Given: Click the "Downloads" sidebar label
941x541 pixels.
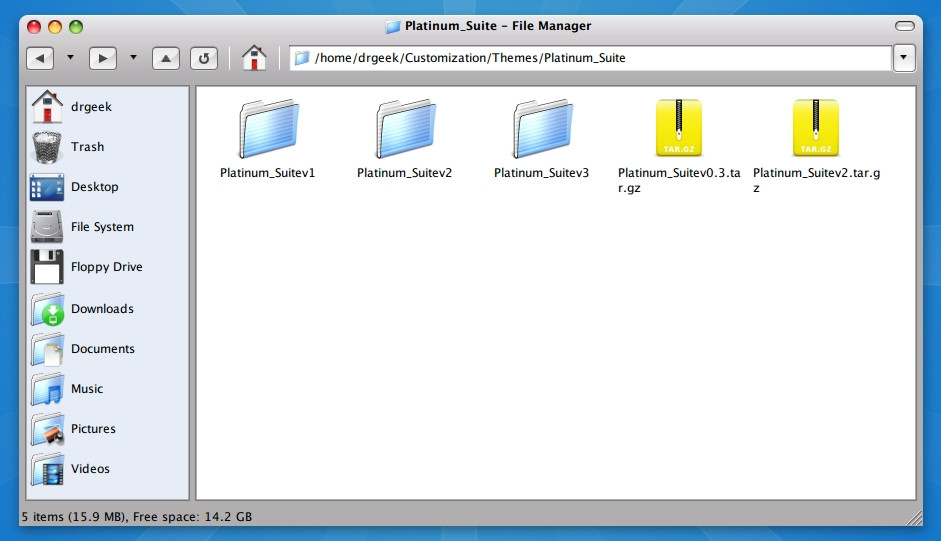Looking at the screenshot, I should [102, 309].
